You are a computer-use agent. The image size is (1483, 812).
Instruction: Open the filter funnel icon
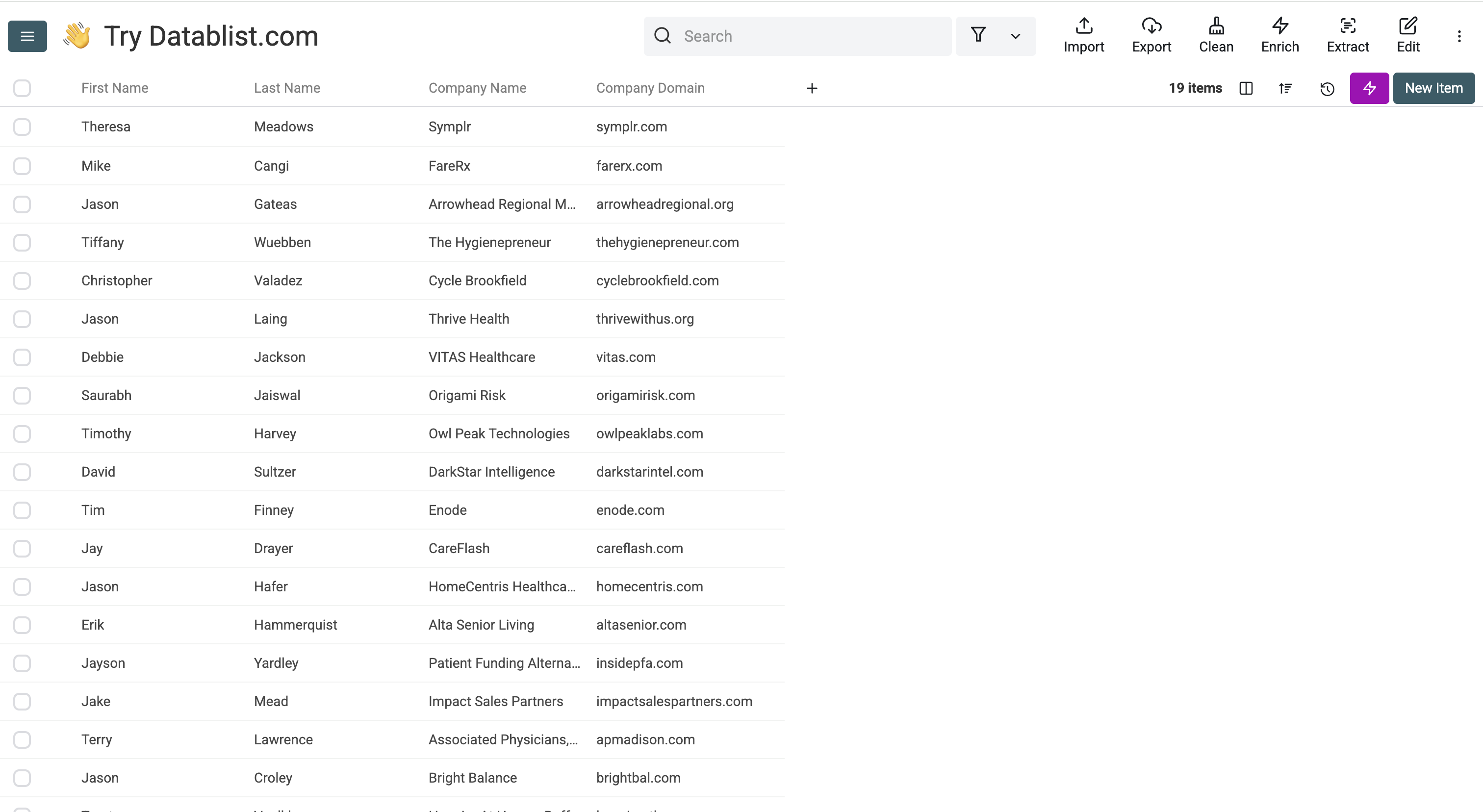pos(978,36)
